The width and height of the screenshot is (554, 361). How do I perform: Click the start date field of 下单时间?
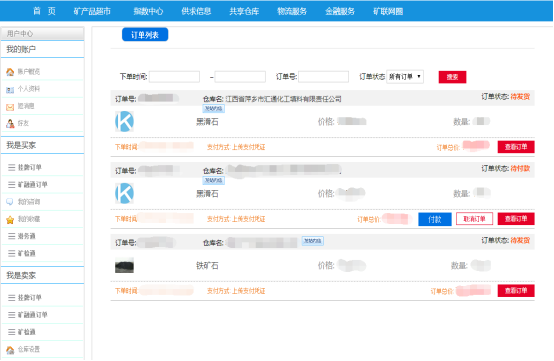tap(174, 77)
